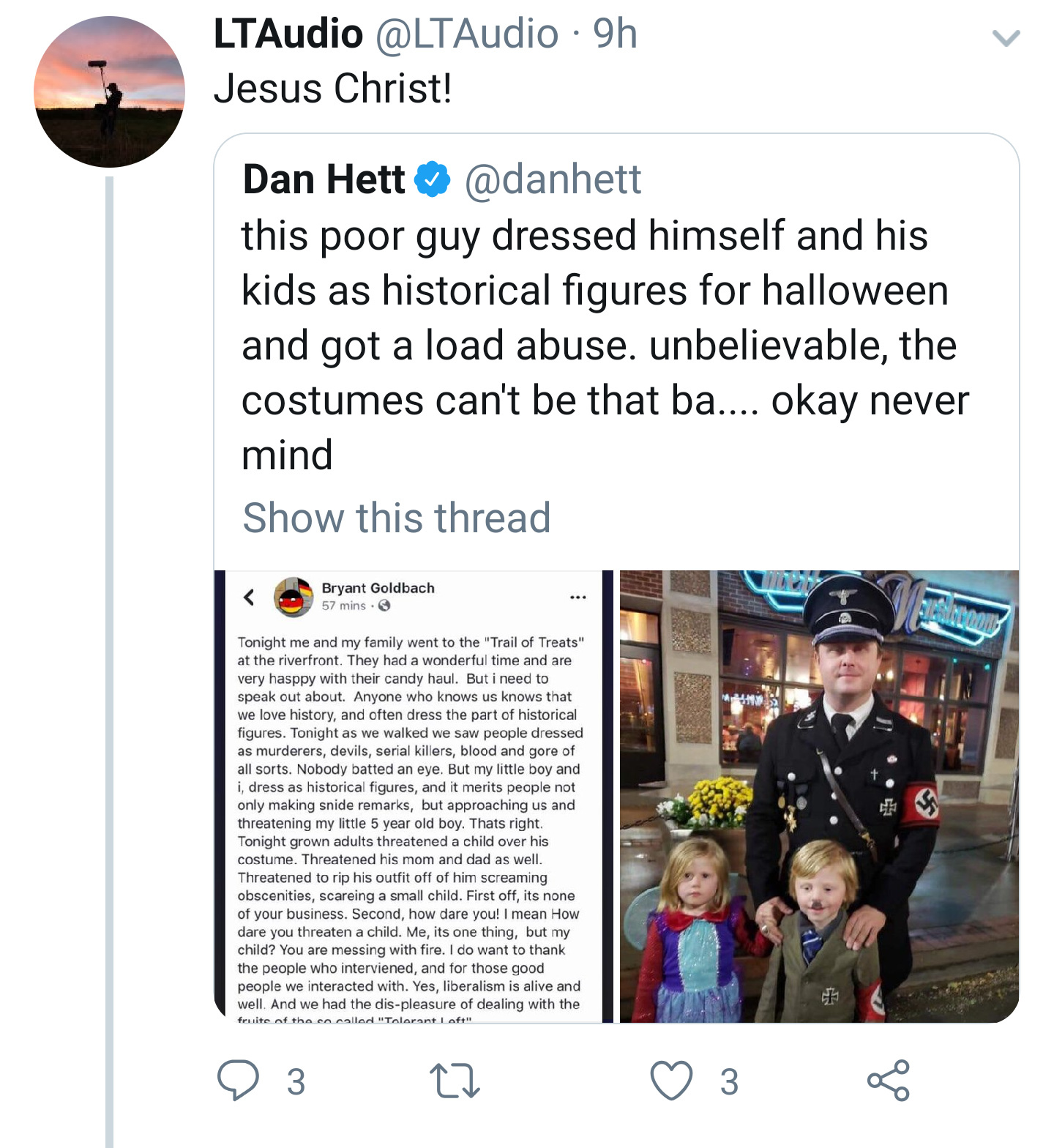Expand the tweet options chevron menu
The image size is (1054, 1148).
coord(1006,38)
